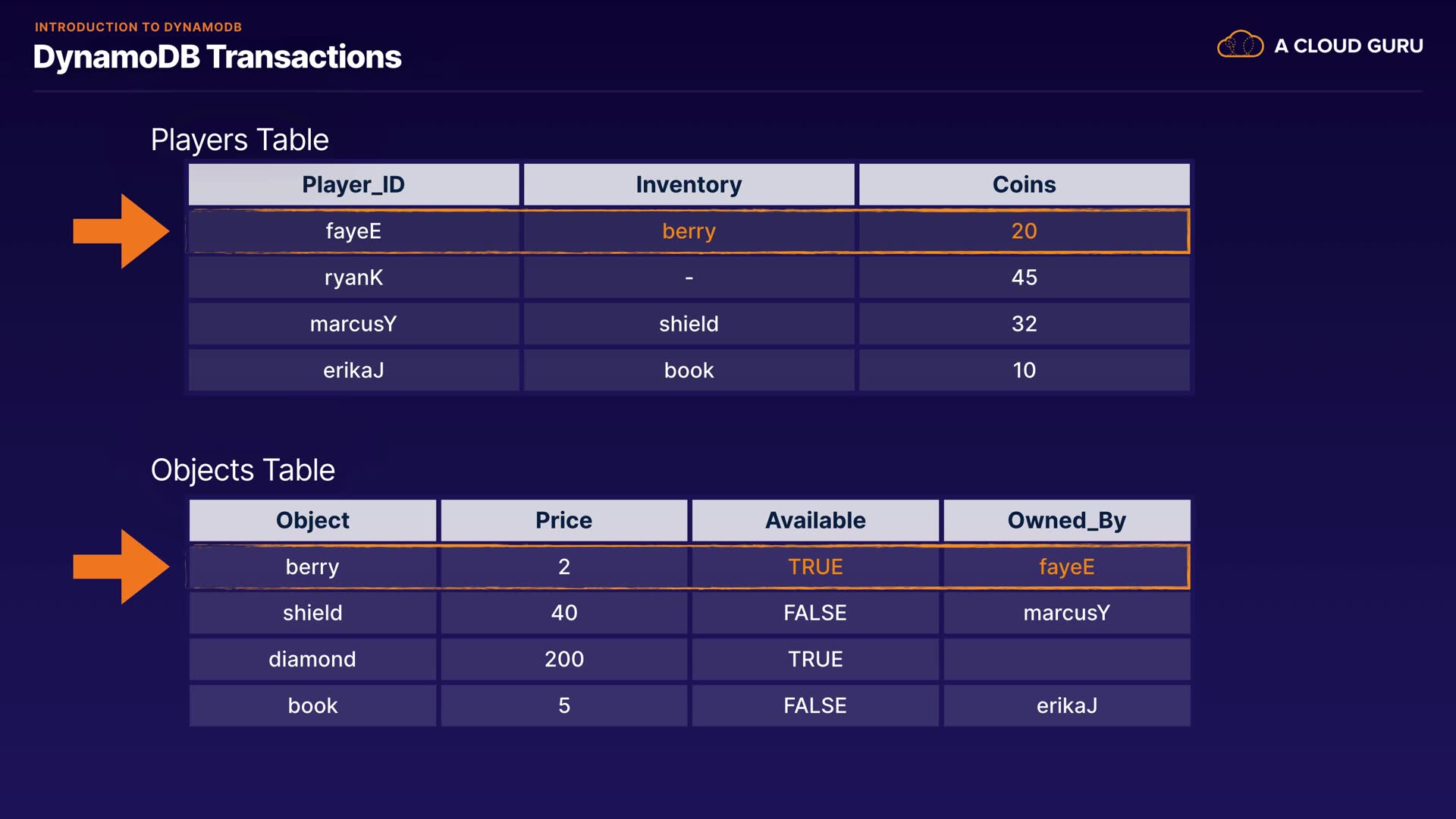Click the Objects Table title
This screenshot has height=819, width=1456.
click(243, 471)
